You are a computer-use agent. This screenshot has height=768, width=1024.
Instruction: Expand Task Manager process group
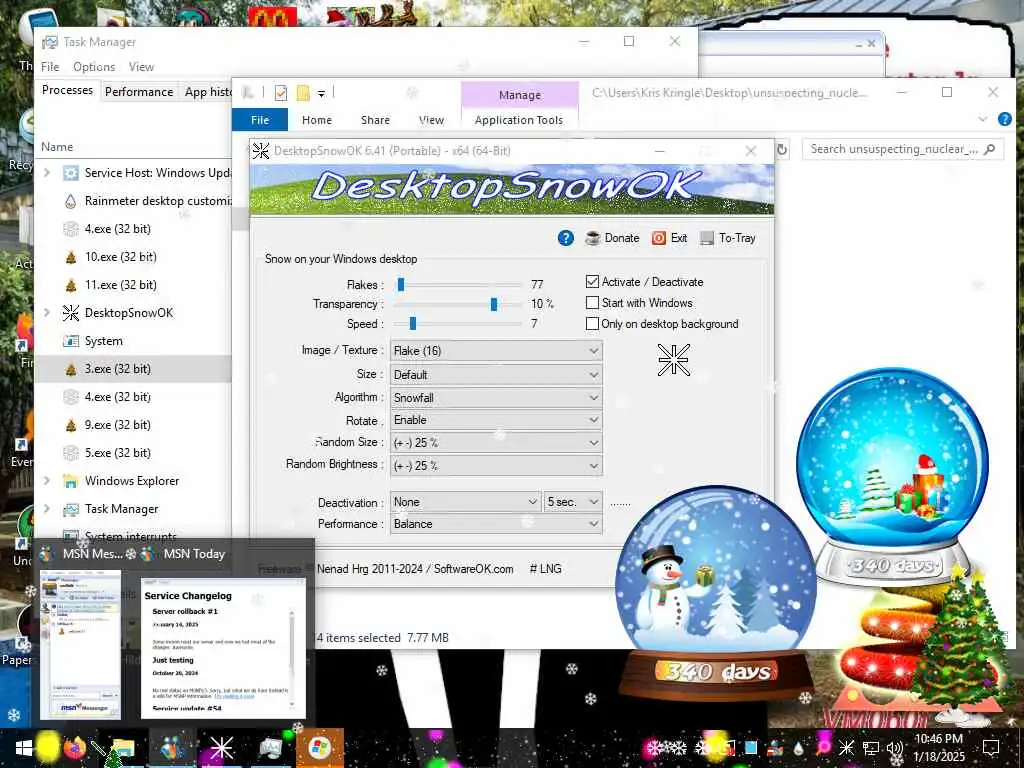click(x=46, y=508)
